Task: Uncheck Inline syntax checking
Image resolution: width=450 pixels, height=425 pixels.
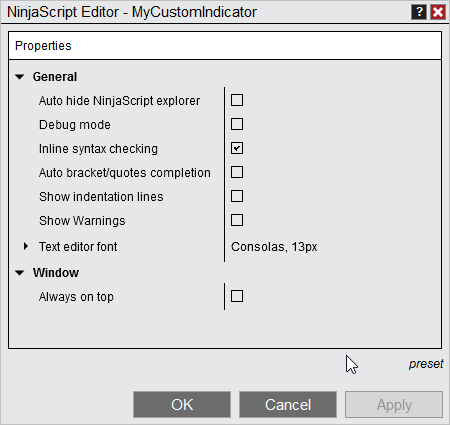Action: (237, 148)
